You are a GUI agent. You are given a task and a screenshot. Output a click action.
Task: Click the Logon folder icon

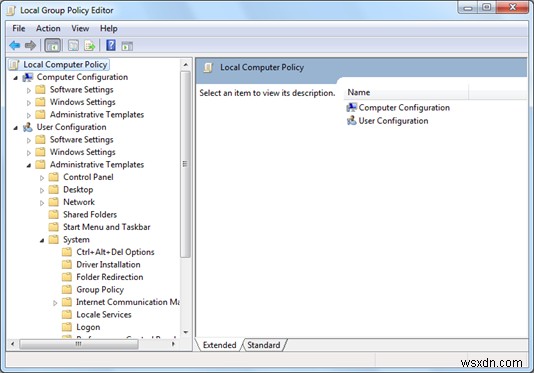coord(67,327)
